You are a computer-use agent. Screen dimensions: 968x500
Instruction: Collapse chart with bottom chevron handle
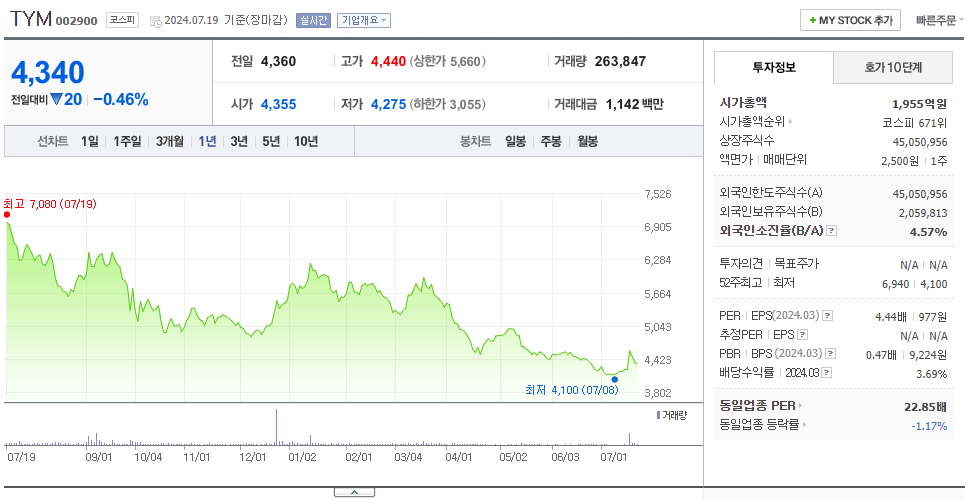354,493
